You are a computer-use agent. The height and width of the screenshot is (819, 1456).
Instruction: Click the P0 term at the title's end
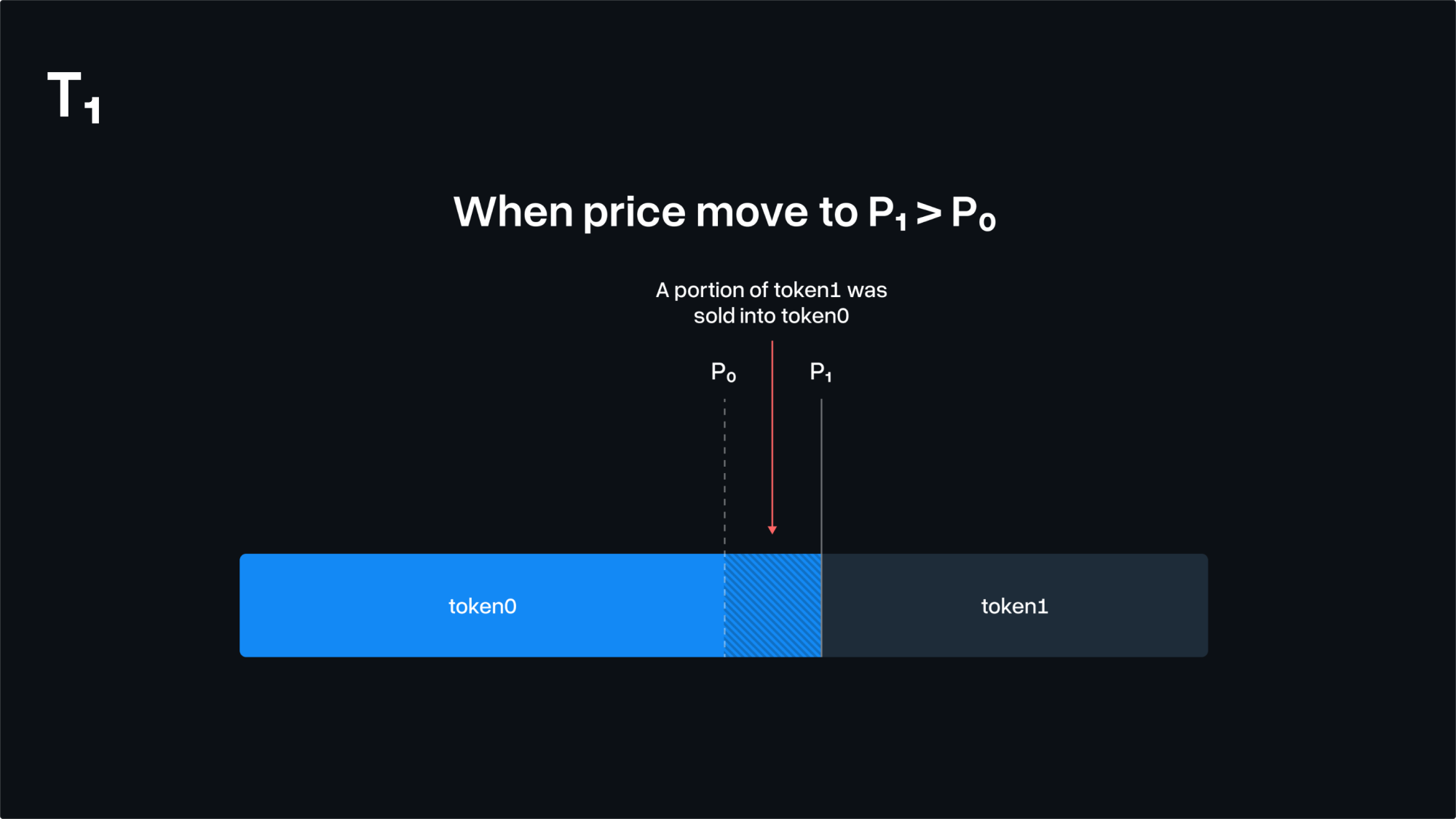point(973,213)
